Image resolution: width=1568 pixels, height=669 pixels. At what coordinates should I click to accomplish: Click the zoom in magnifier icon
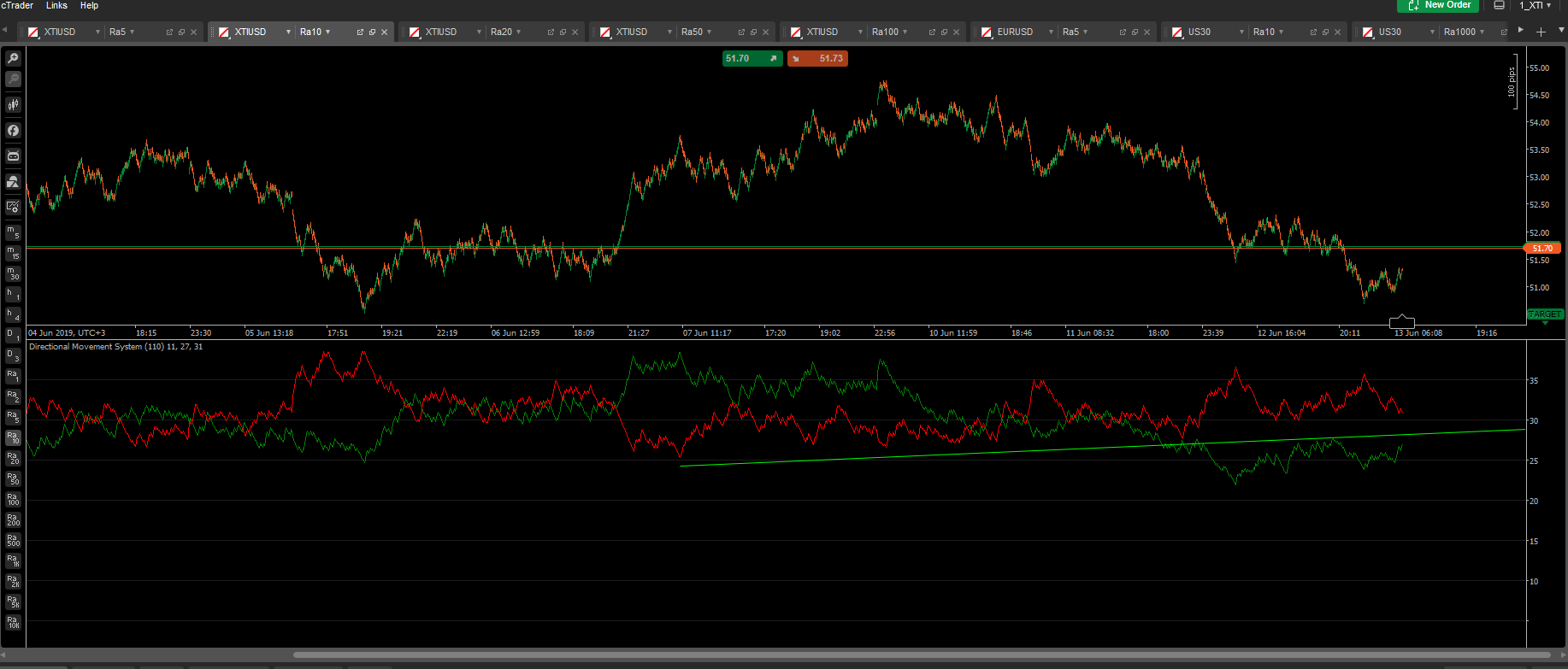13,59
